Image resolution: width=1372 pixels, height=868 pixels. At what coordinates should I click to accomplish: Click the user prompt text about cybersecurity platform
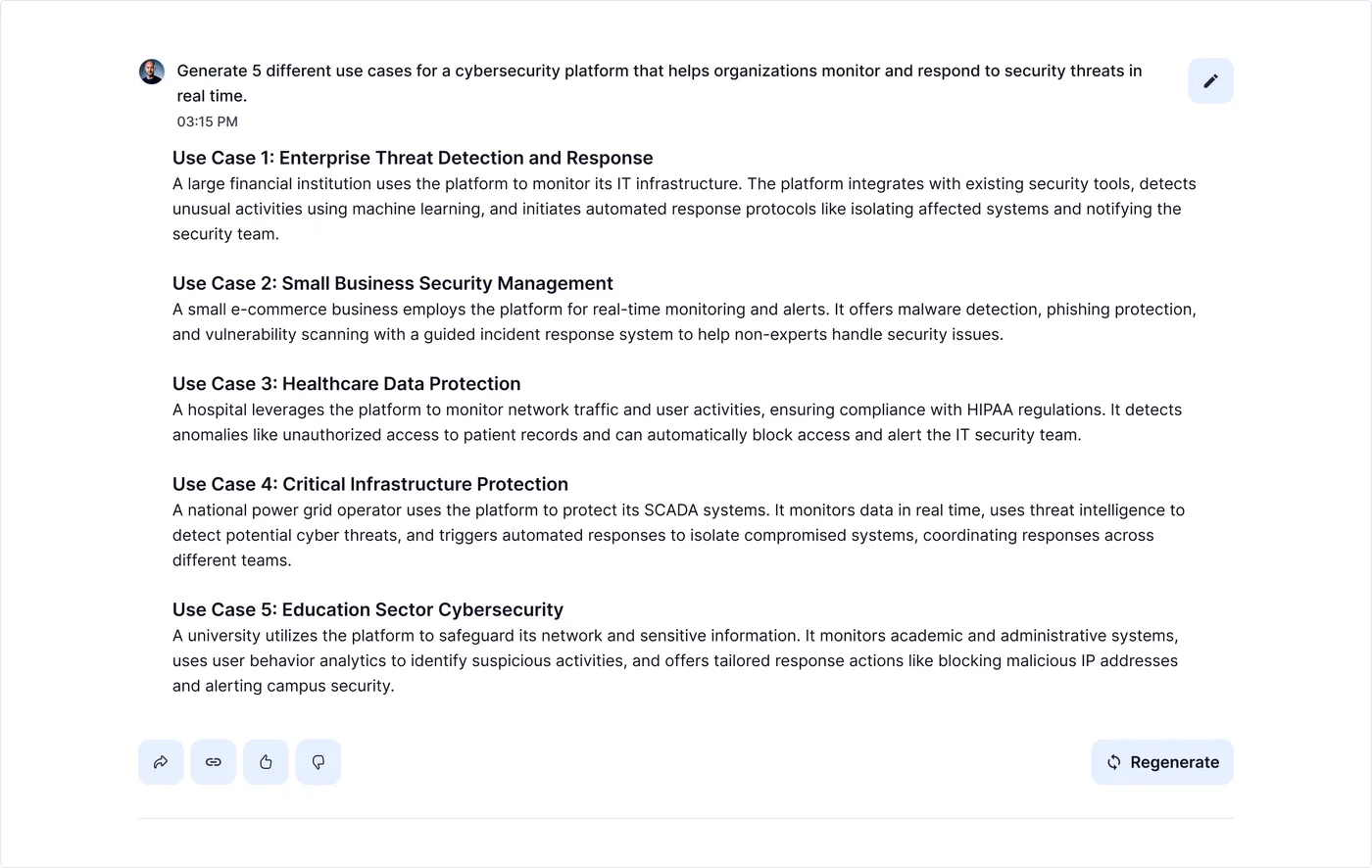coord(660,83)
